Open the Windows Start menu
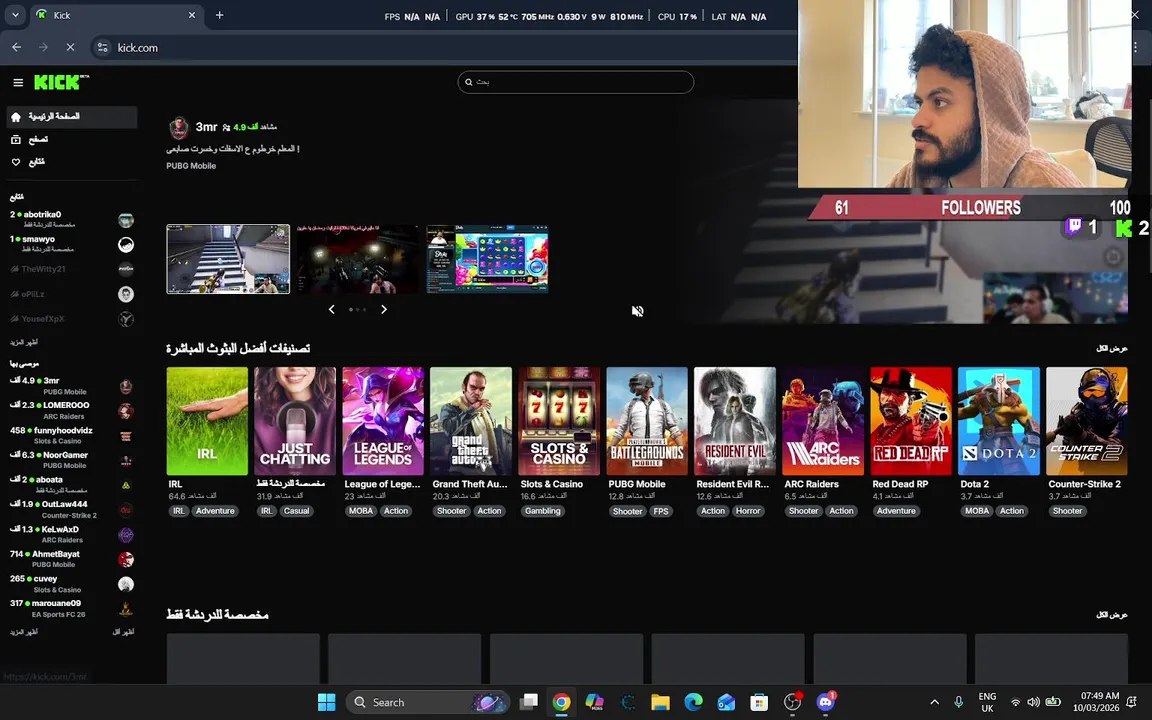Screen dimensions: 1152x720 pyautogui.click(x=327, y=702)
